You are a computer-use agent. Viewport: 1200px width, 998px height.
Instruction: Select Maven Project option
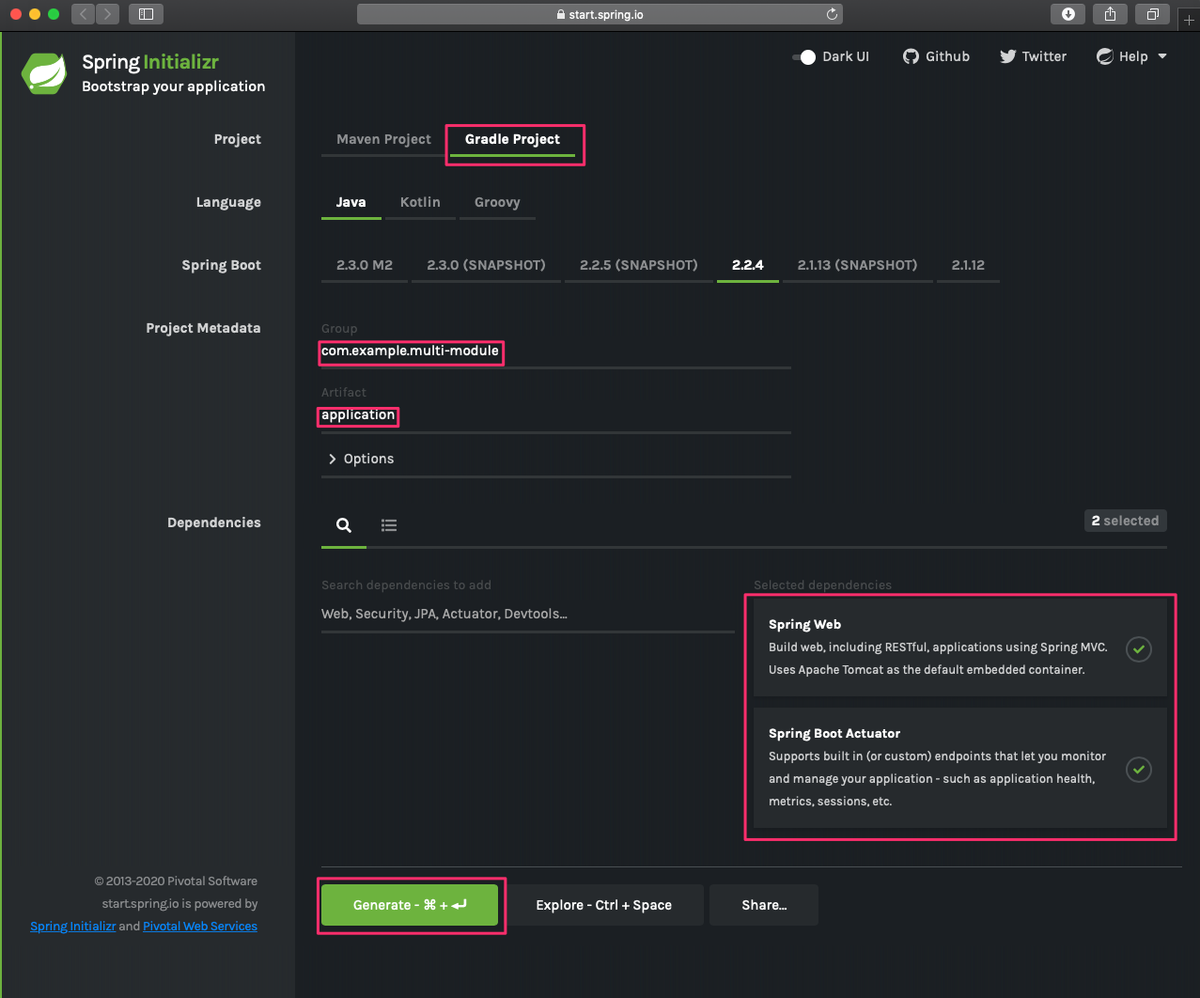pyautogui.click(x=383, y=139)
